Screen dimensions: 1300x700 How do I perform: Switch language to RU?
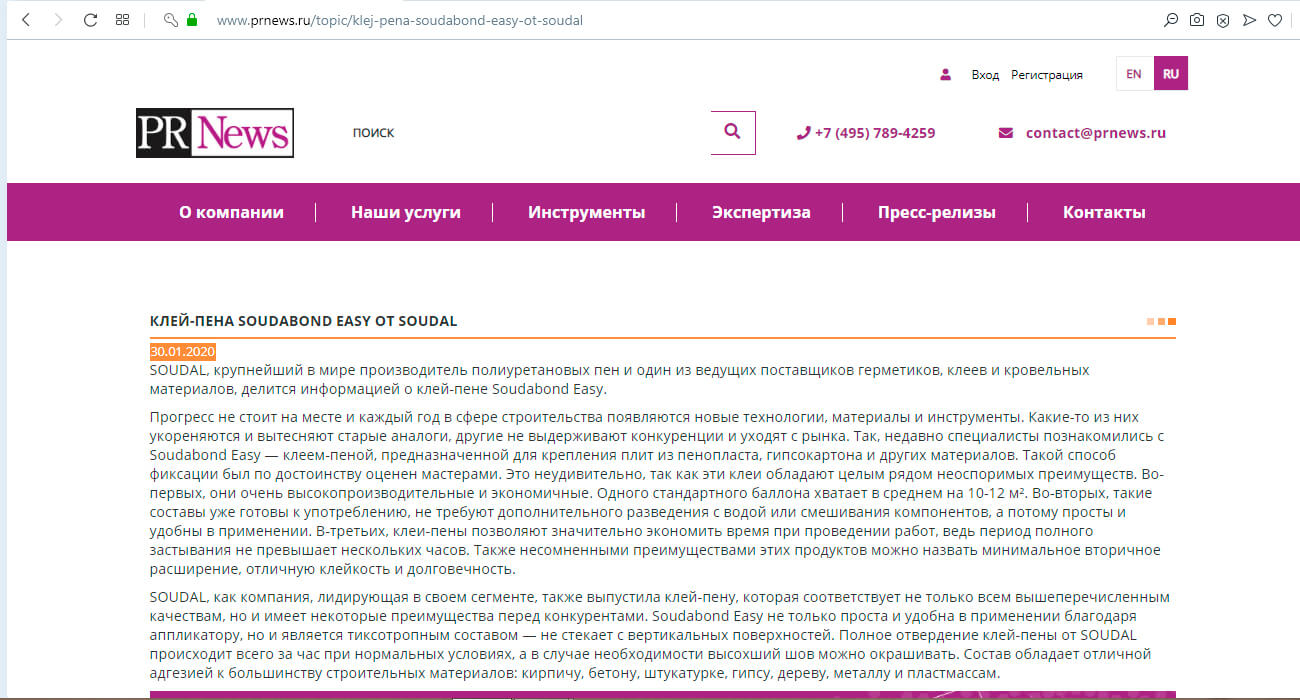click(1171, 74)
